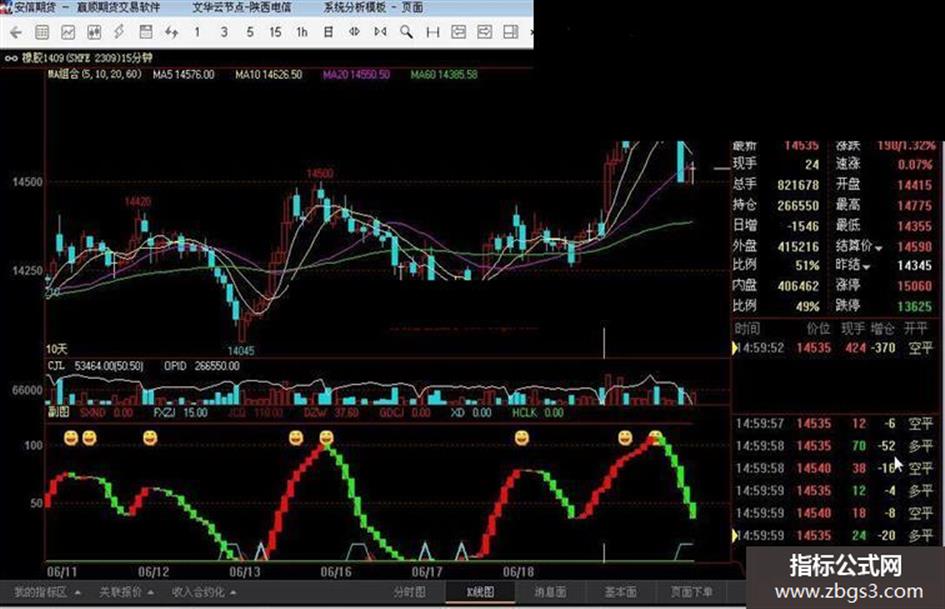Select the K线图 tab
The image size is (945, 609).
coord(480,592)
